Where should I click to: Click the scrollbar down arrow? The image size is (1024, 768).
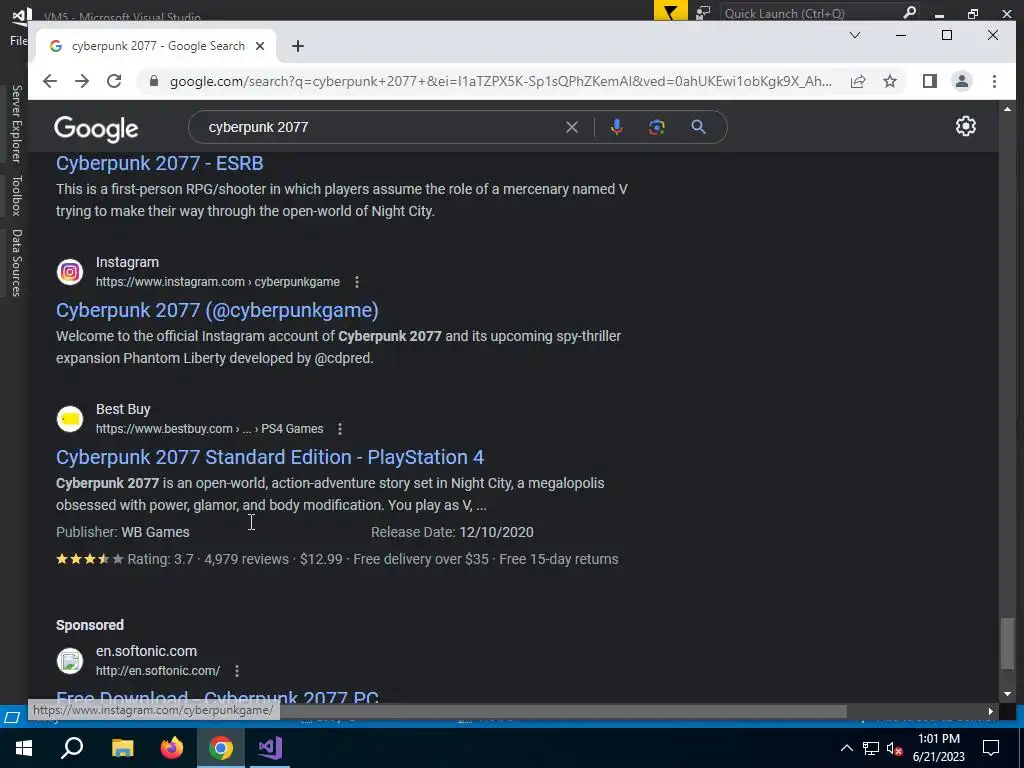[x=1008, y=694]
